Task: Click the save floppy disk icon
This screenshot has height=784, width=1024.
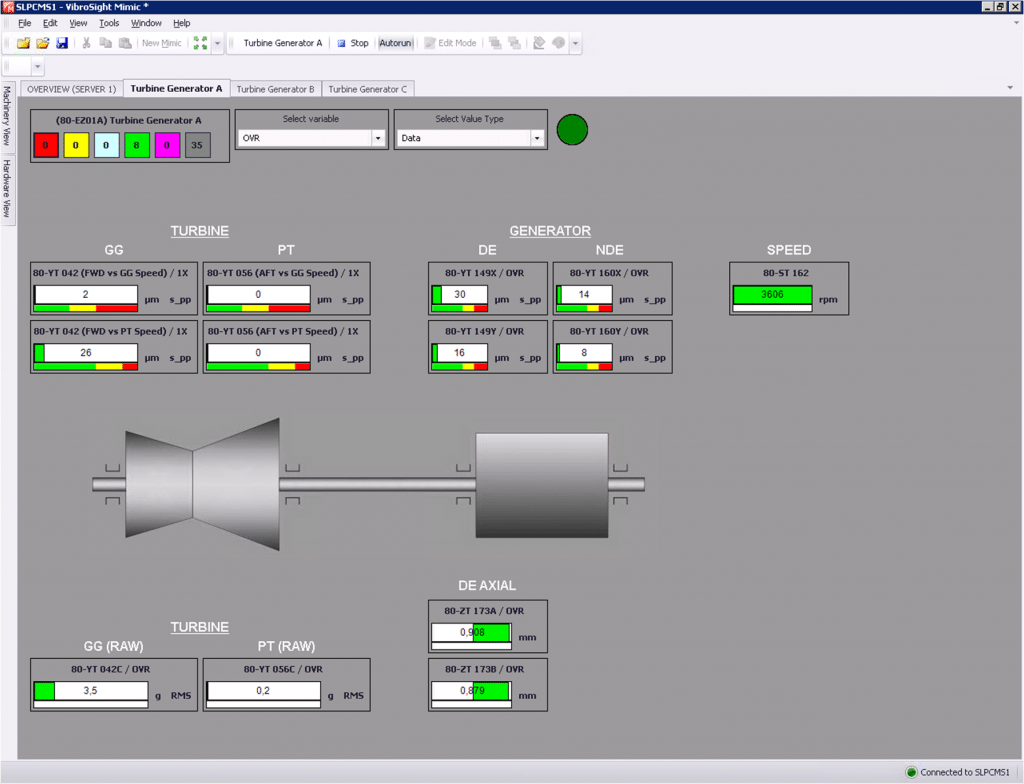Action: click(62, 43)
